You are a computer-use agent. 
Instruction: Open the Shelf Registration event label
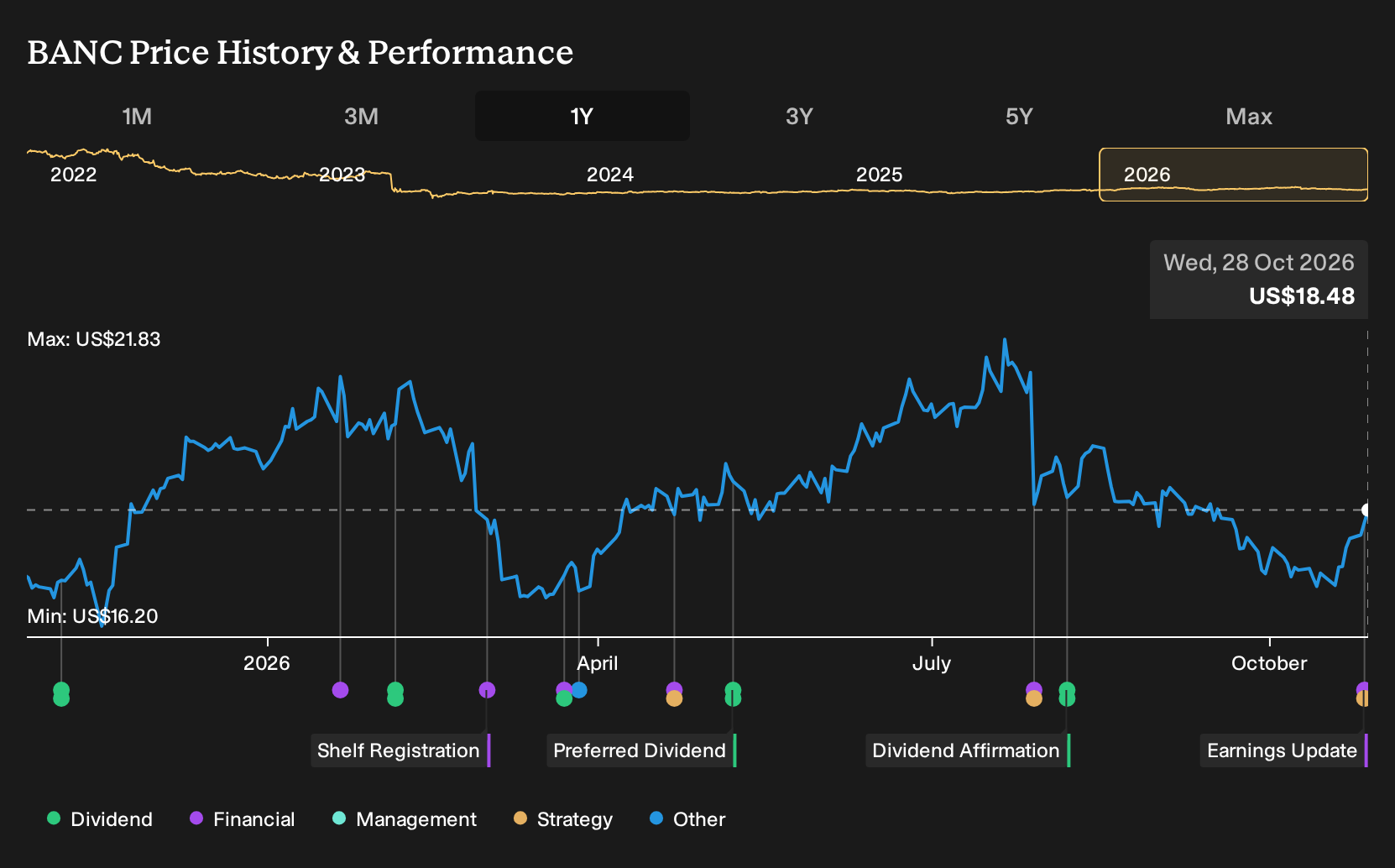(x=400, y=750)
